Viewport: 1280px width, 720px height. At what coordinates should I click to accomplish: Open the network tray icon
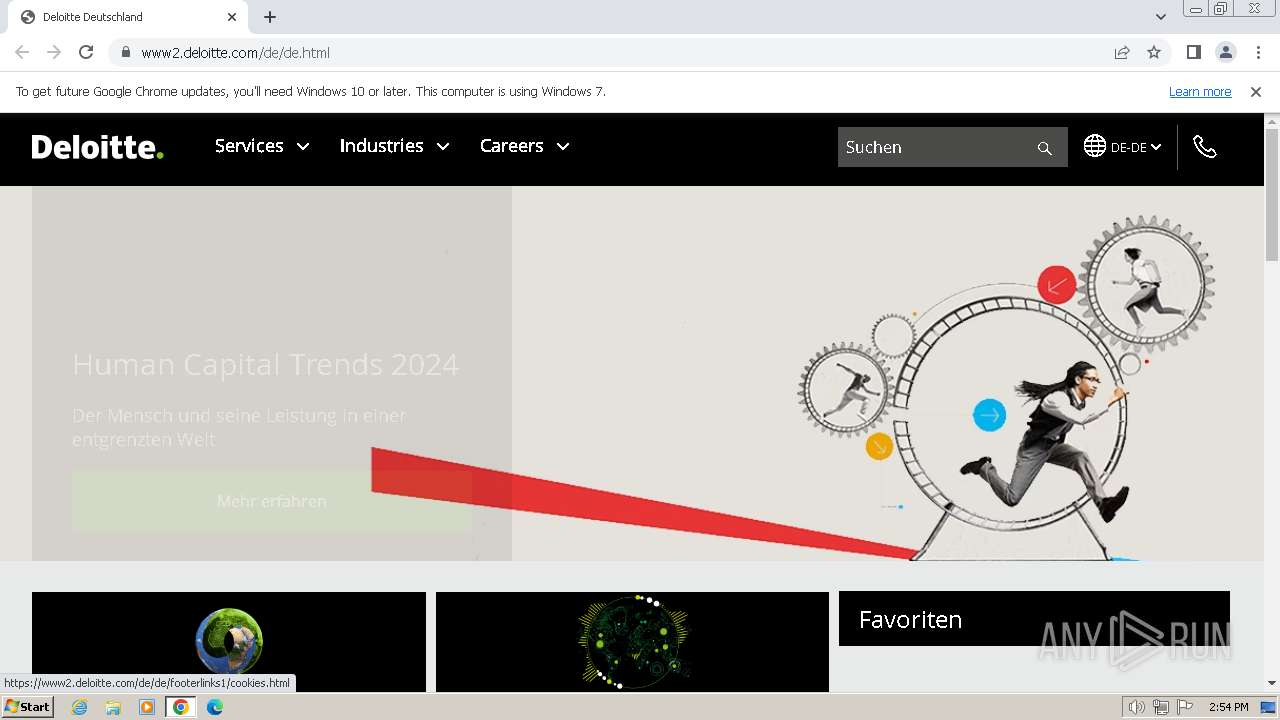pos(1161,707)
